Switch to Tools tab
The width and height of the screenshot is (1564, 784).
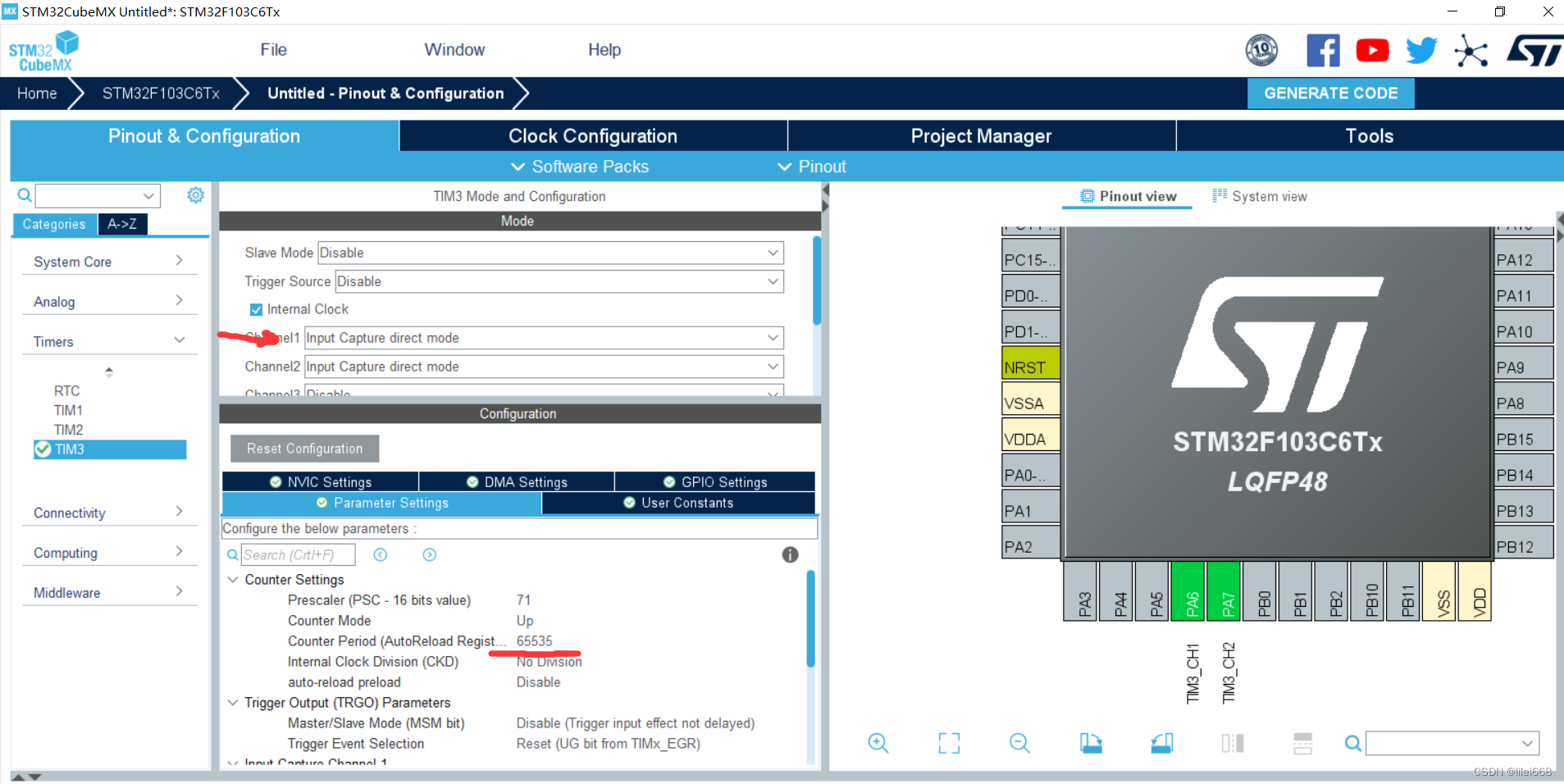[x=1370, y=136]
